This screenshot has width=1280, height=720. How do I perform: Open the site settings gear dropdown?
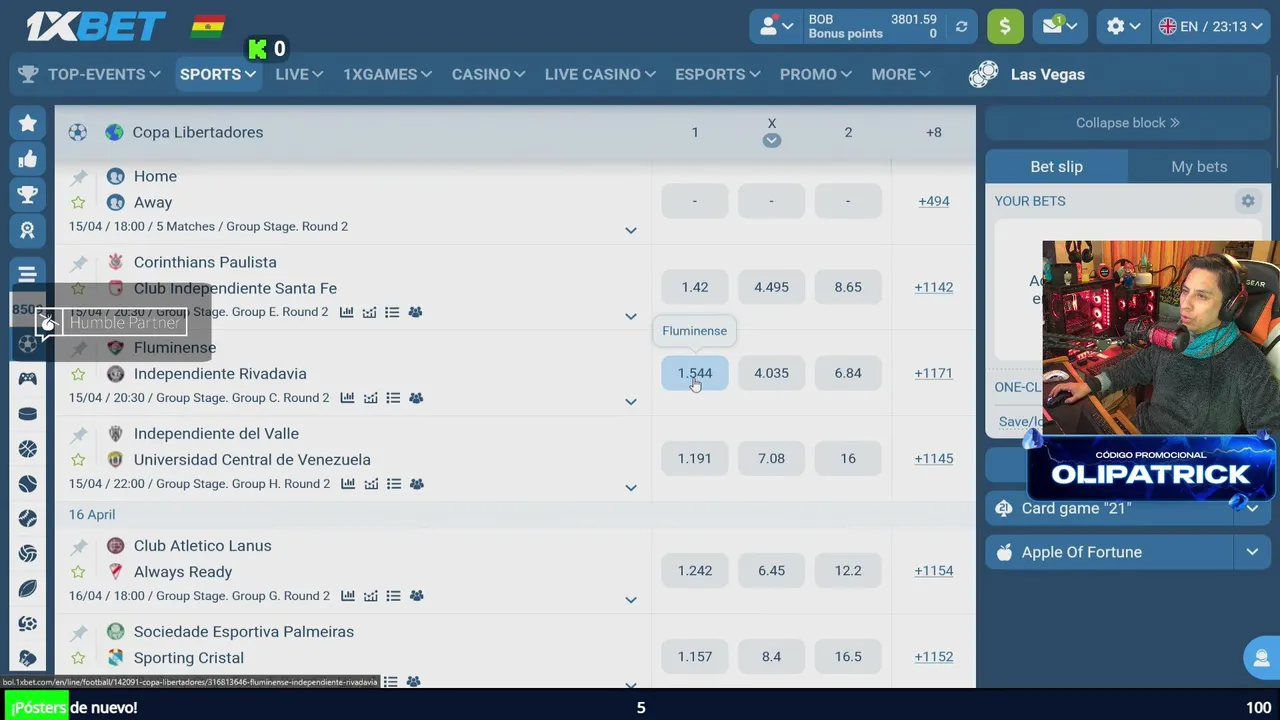1122,27
